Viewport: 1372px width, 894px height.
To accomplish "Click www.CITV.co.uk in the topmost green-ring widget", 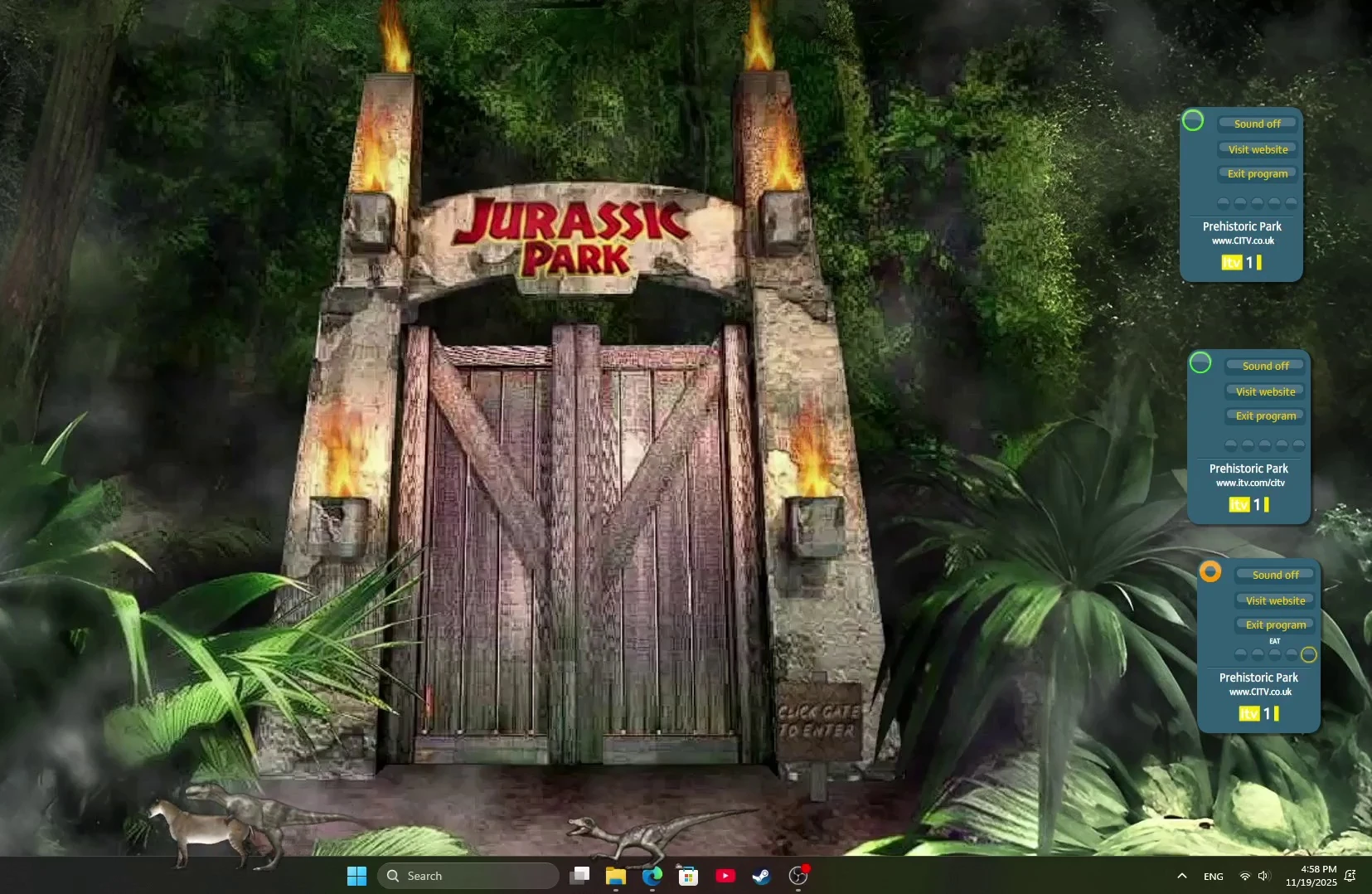I will tap(1243, 241).
